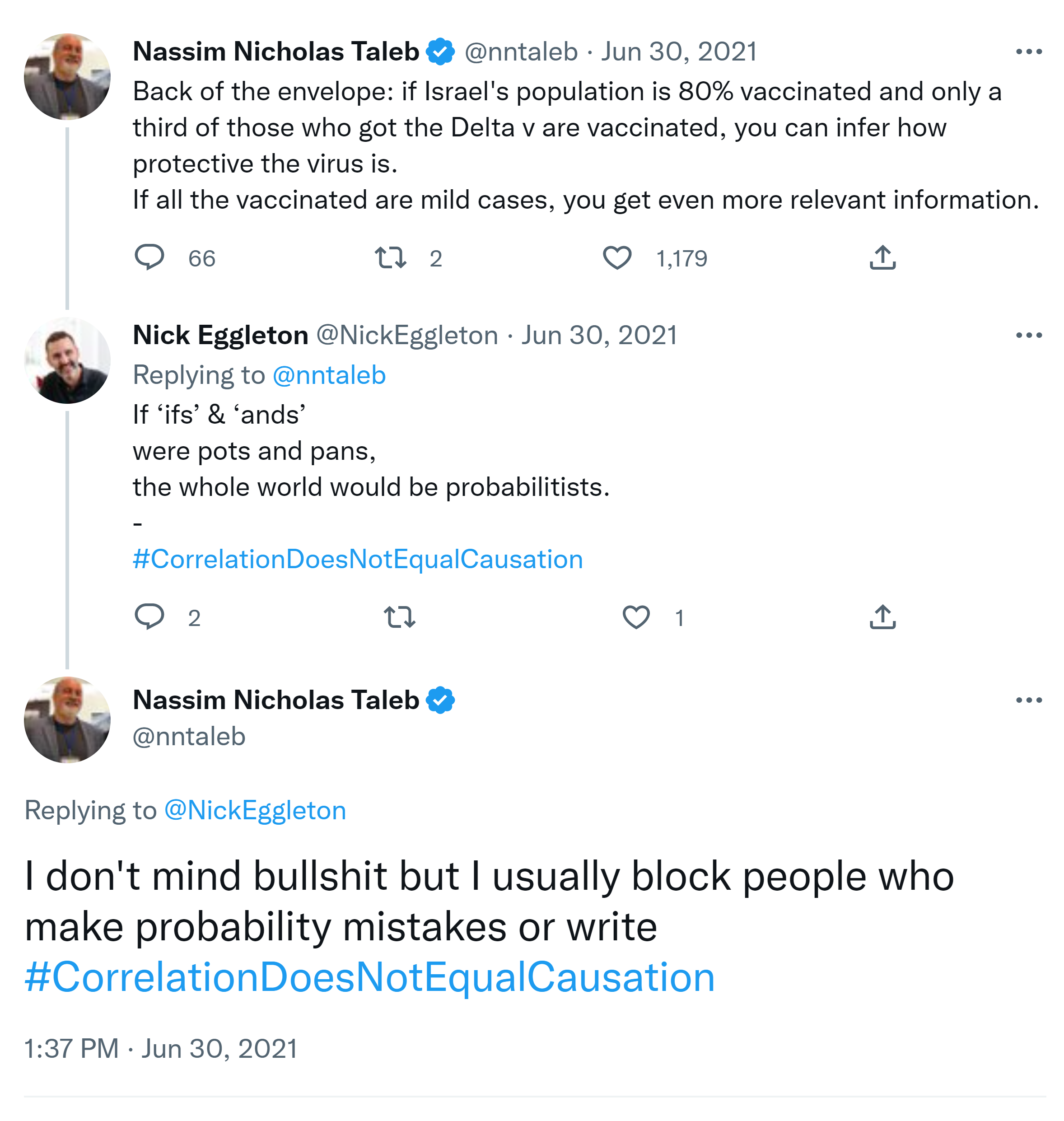Screen dimensions: 1064x1121
Task: Retweet Taleb's Israel vaccination tweet
Action: 390,257
